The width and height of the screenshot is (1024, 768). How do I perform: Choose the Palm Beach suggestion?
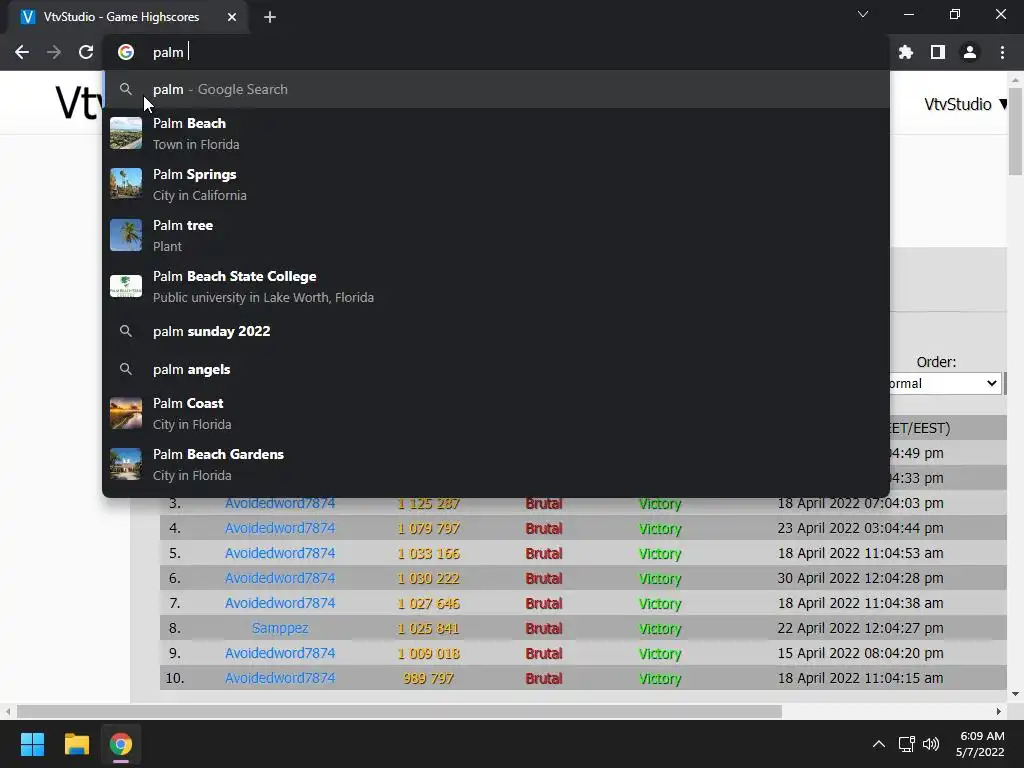(496, 133)
